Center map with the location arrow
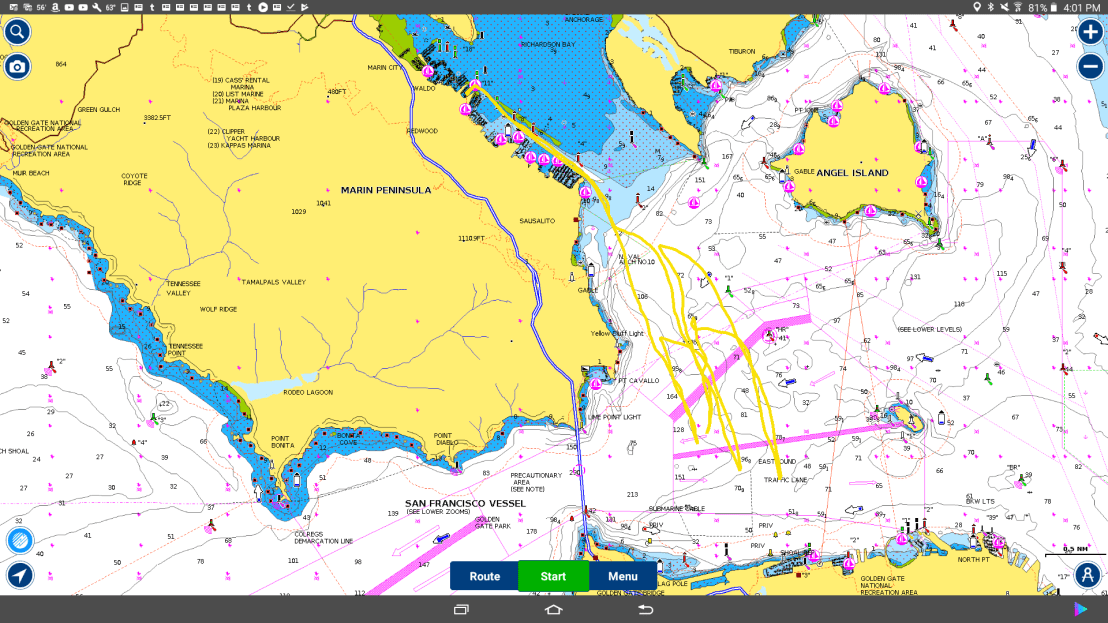The height and width of the screenshot is (623, 1108). click(19, 575)
